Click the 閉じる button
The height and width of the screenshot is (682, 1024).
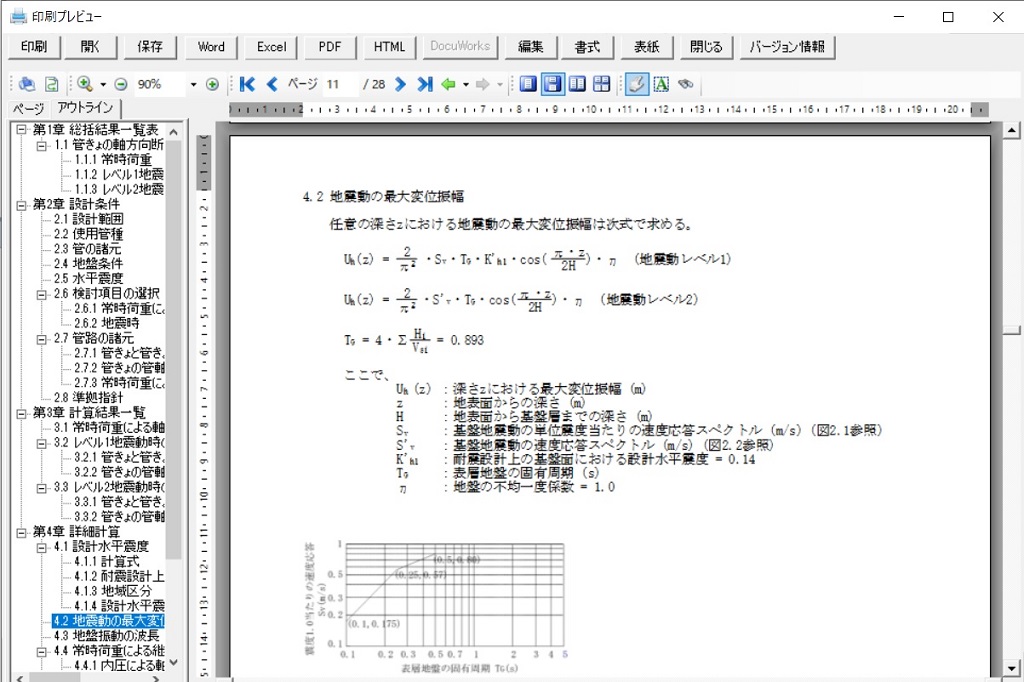[706, 47]
